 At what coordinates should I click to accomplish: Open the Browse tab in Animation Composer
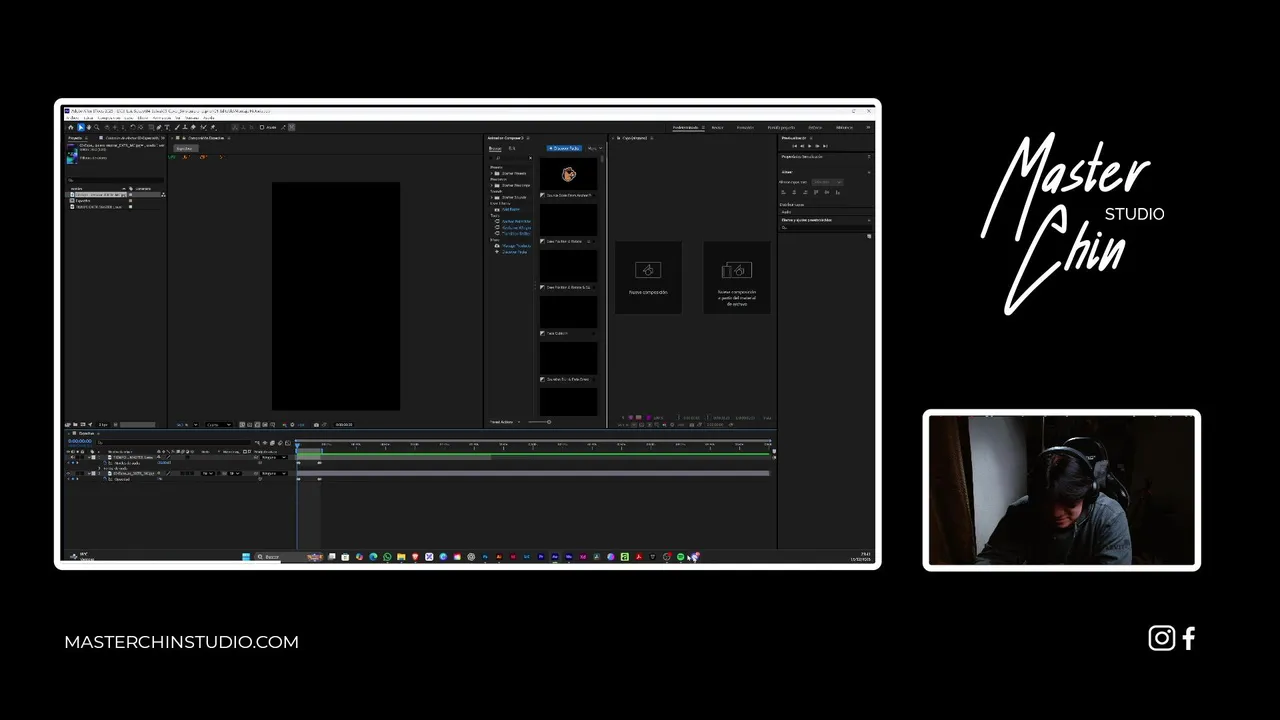[495, 148]
